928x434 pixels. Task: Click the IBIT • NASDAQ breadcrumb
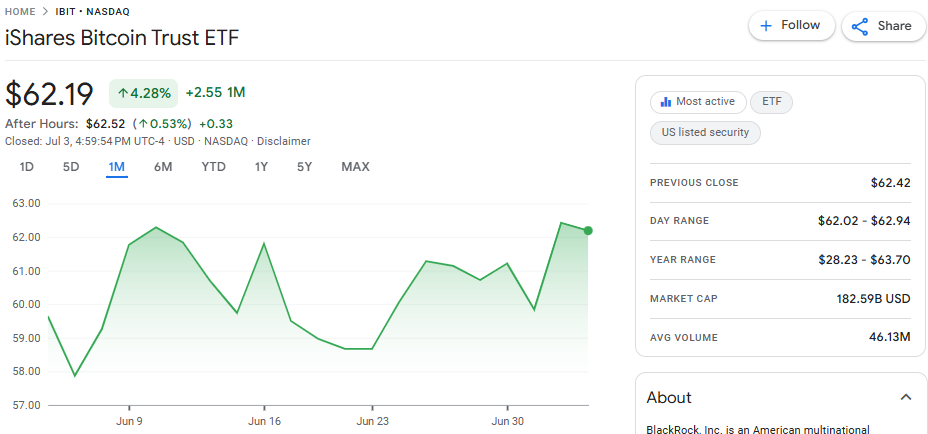pyautogui.click(x=92, y=11)
